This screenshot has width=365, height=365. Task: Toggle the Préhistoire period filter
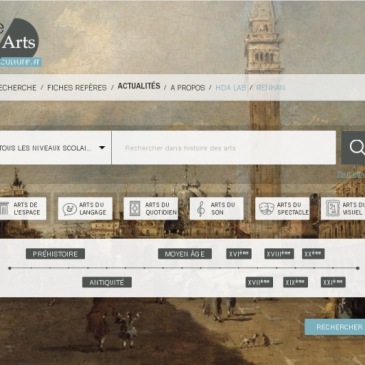[55, 254]
